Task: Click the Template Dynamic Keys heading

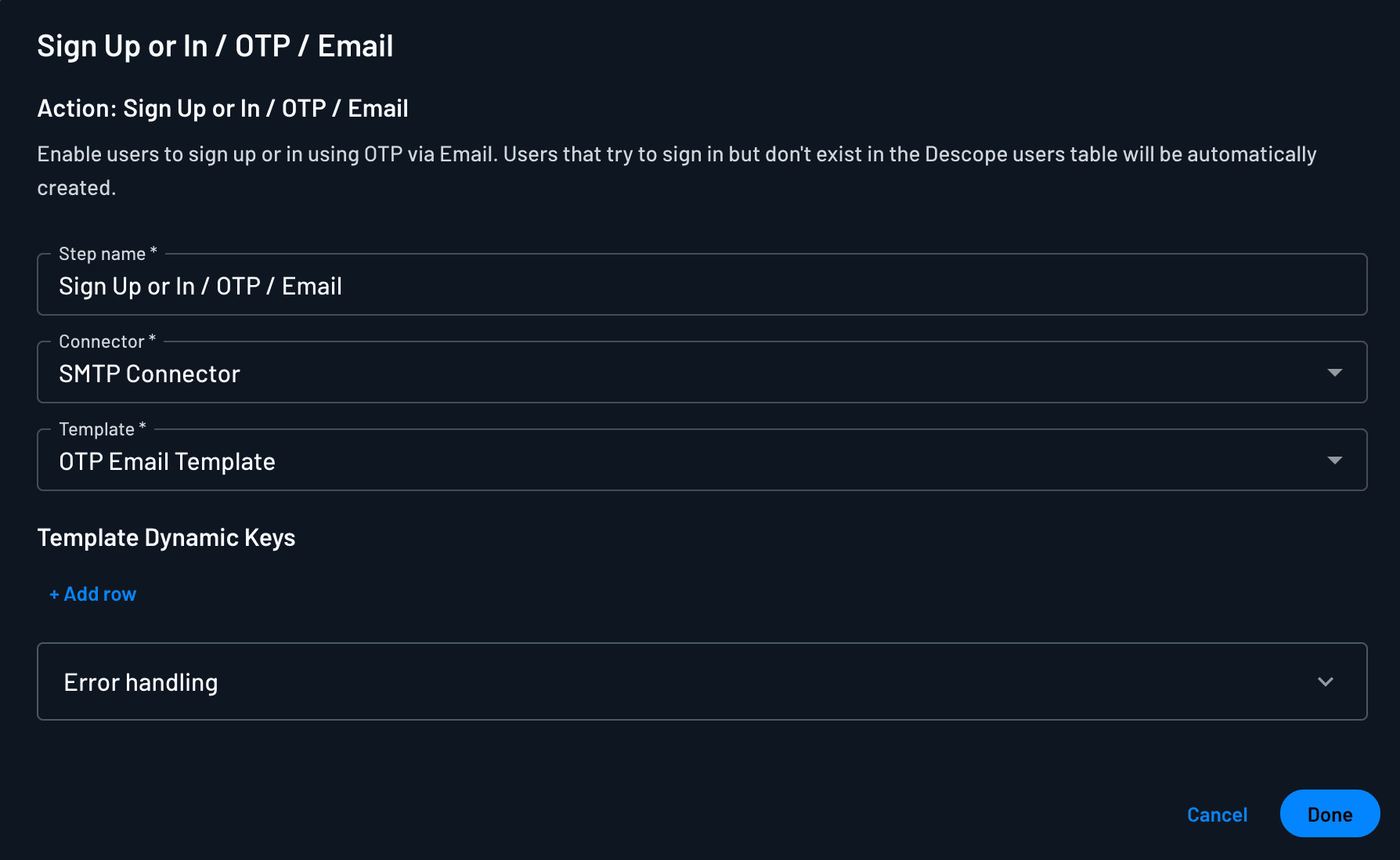Action: [x=166, y=537]
